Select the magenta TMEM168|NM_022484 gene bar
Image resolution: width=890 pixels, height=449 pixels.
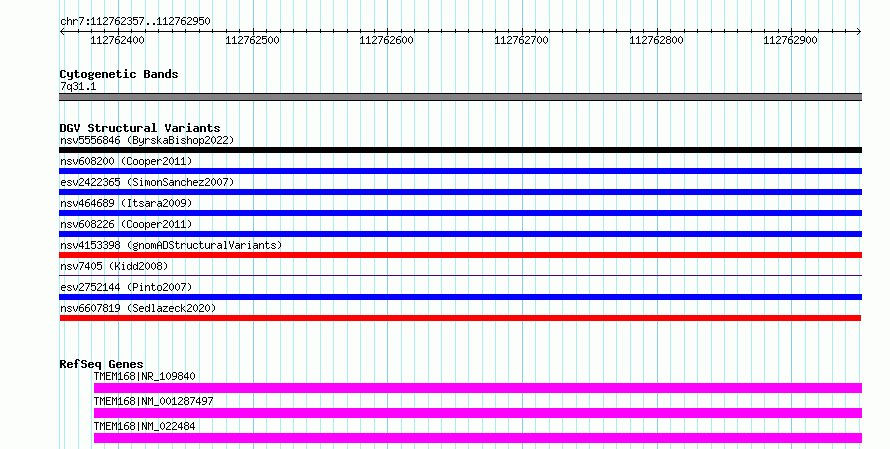[478, 438]
